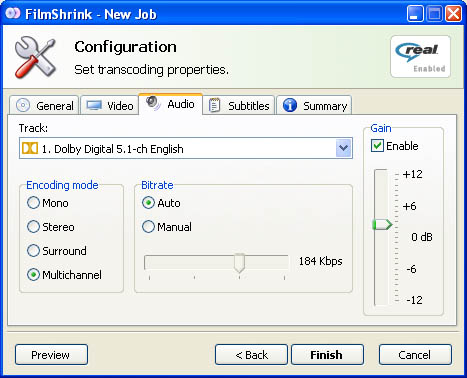Image resolution: width=467 pixels, height=378 pixels.
Task: Open the Video tab
Action: 109,105
